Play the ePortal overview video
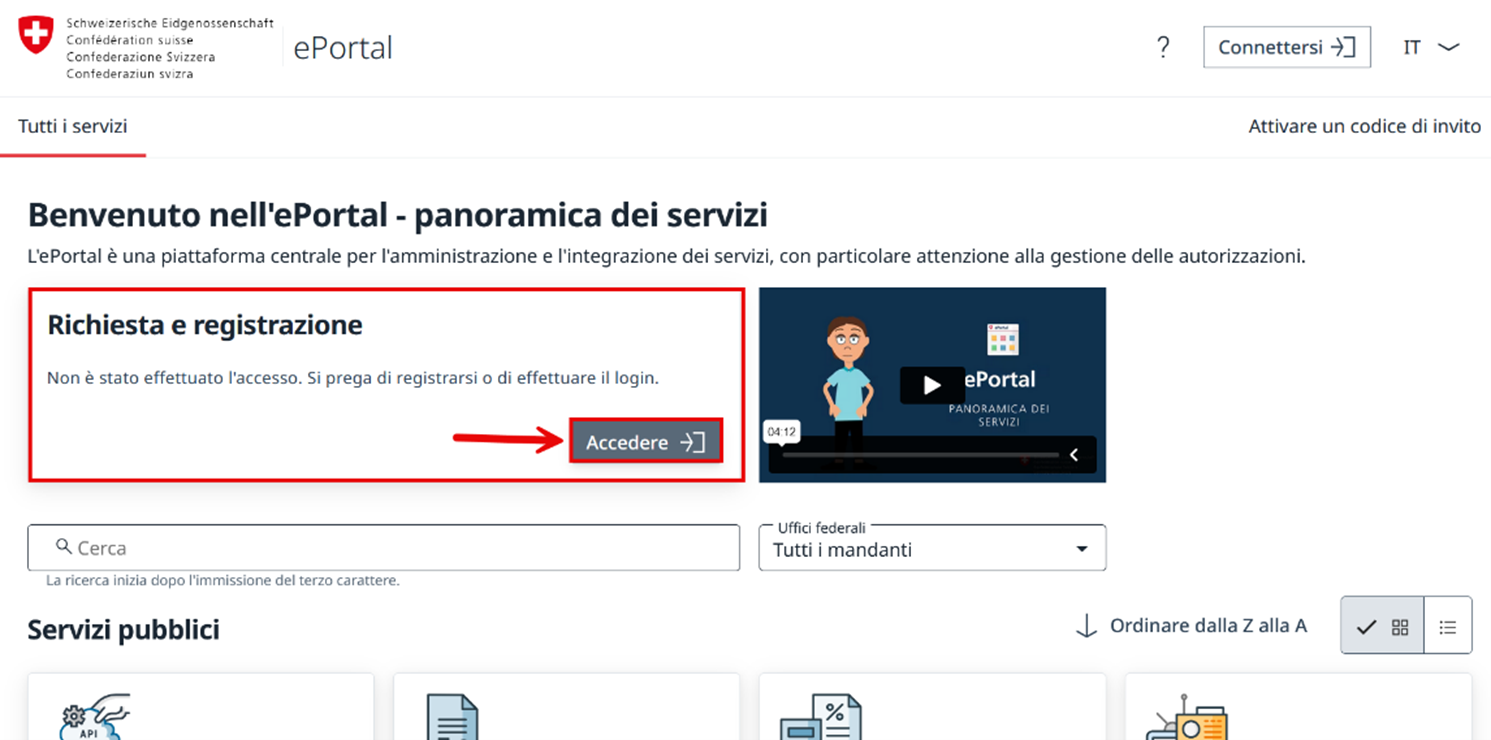This screenshot has width=1491, height=740. coord(931,385)
